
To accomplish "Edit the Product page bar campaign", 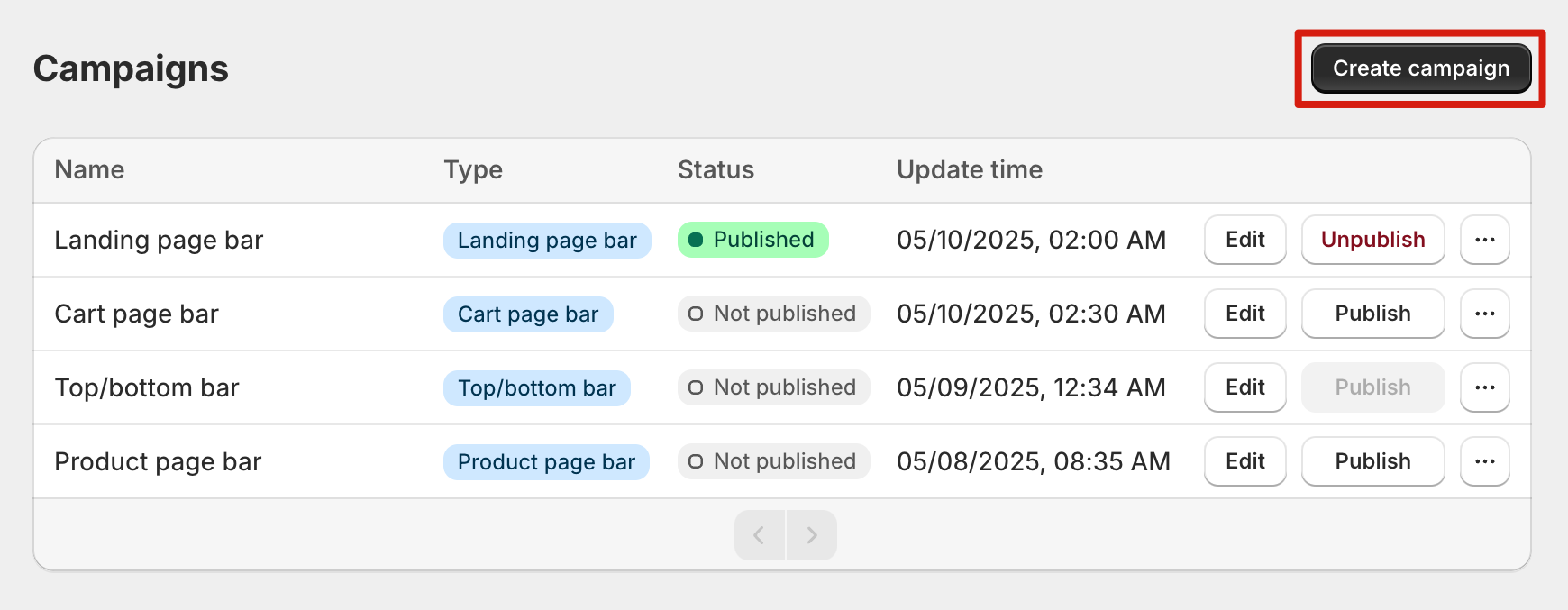I will (1245, 461).
